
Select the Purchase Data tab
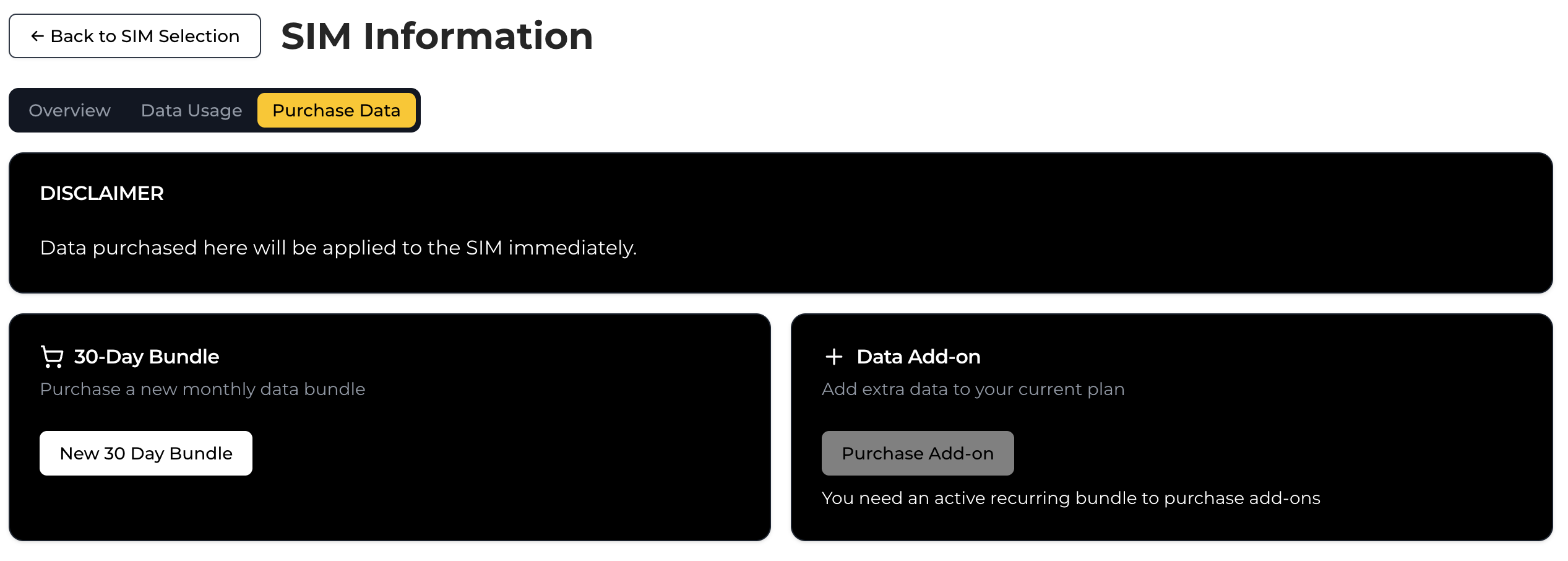click(x=336, y=110)
